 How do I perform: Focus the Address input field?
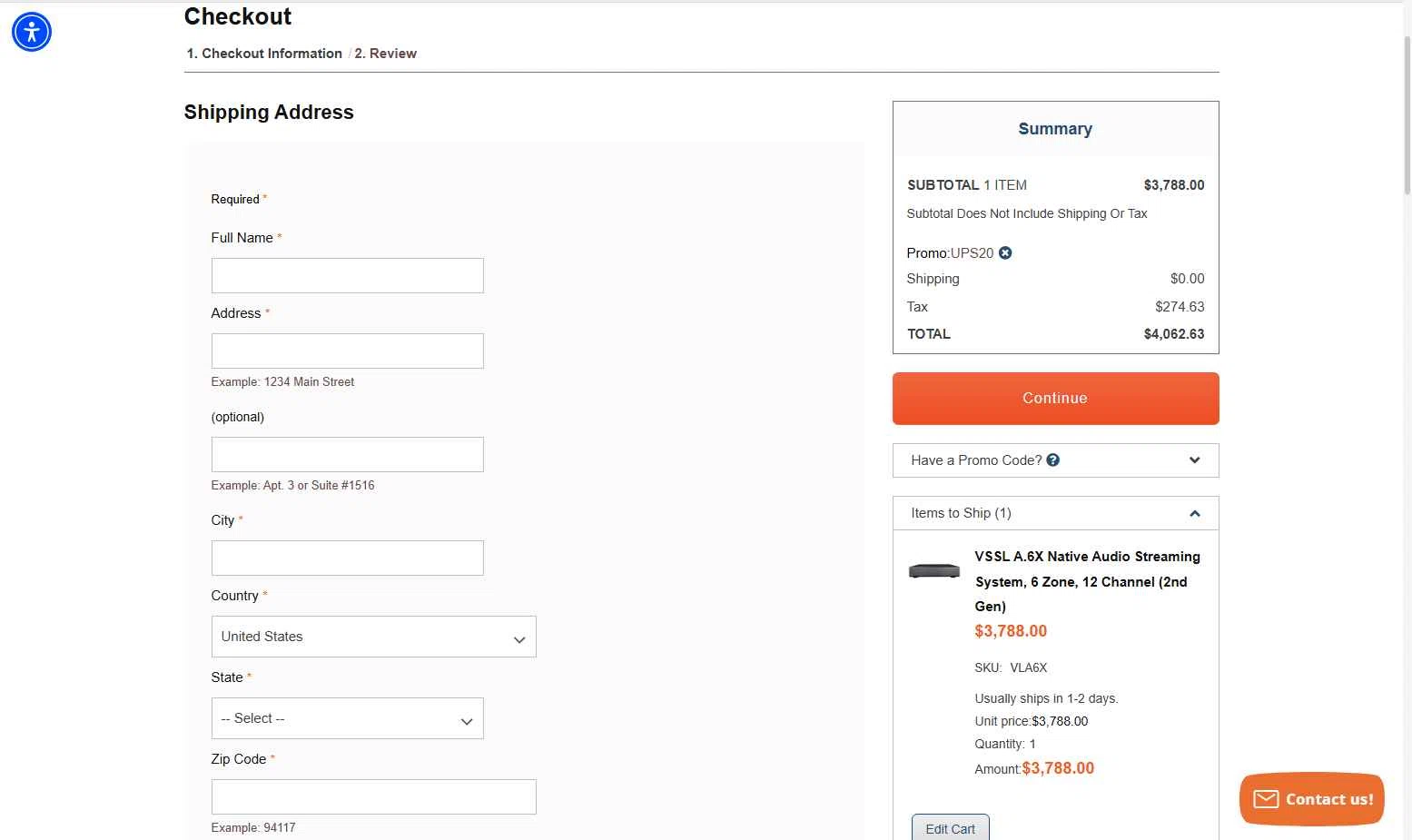click(347, 351)
